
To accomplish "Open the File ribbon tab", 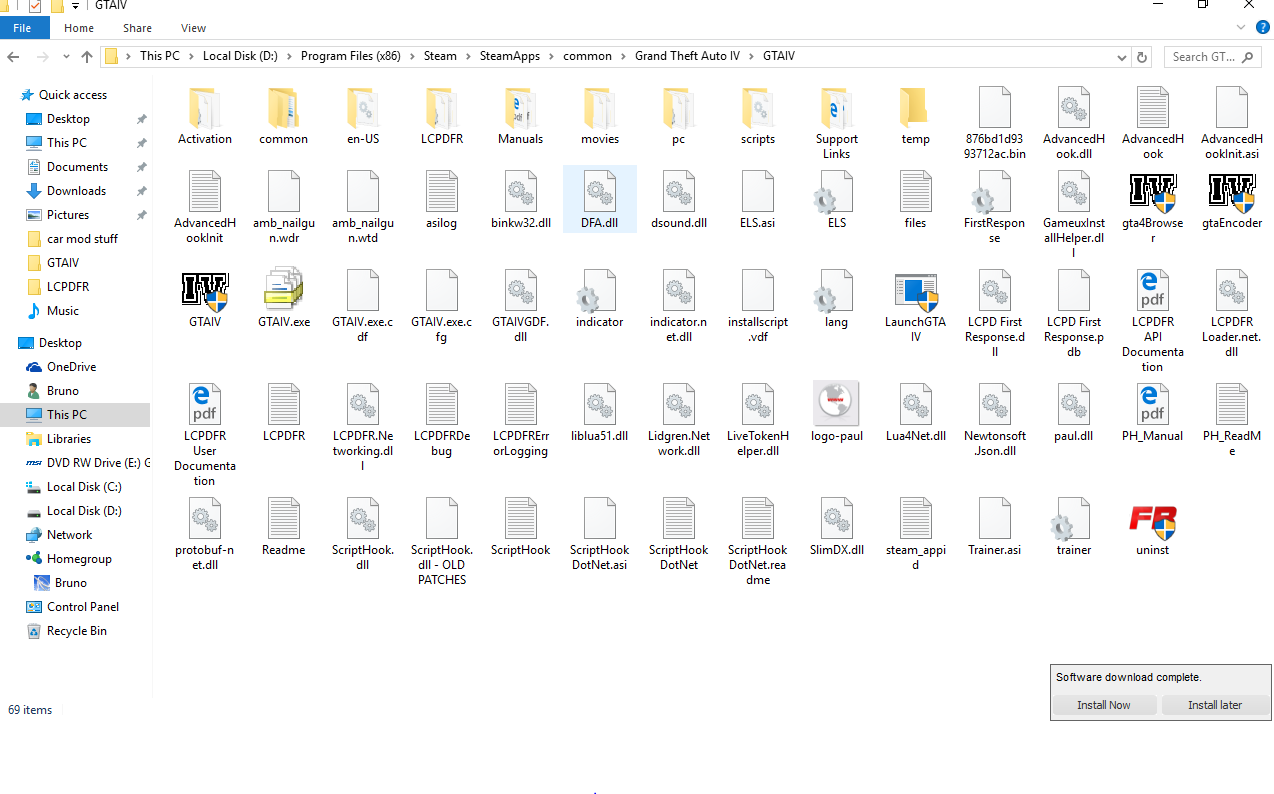I will pos(23,28).
